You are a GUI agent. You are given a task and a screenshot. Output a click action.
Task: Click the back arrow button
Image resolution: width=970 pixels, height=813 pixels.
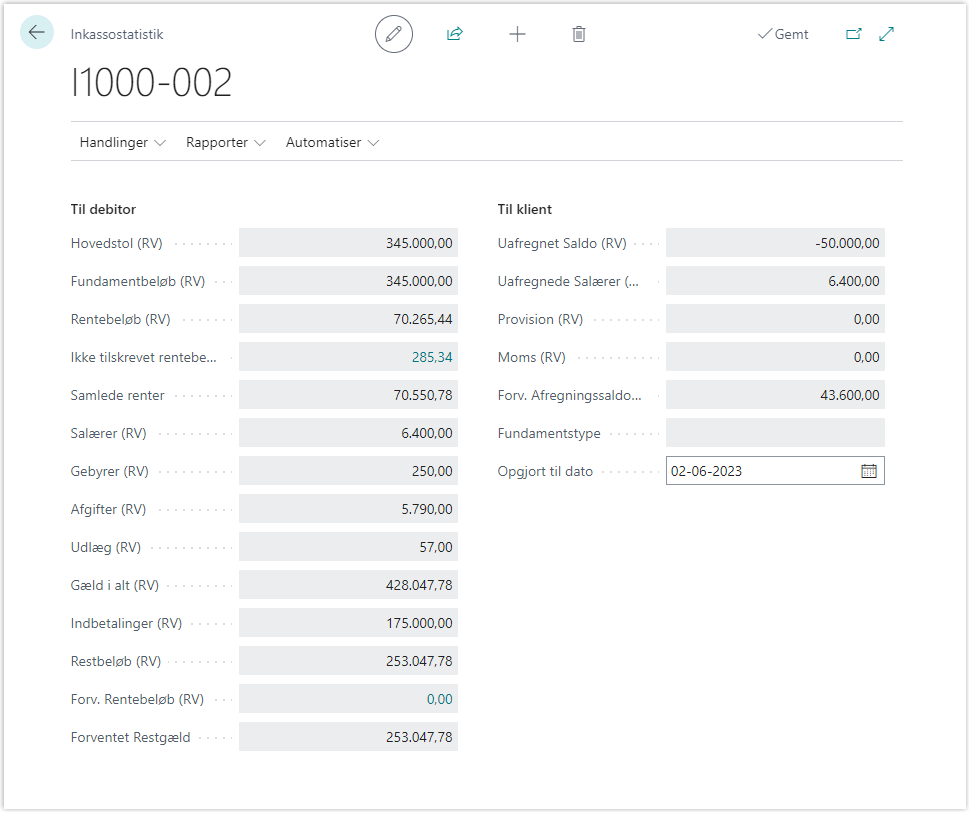(37, 33)
